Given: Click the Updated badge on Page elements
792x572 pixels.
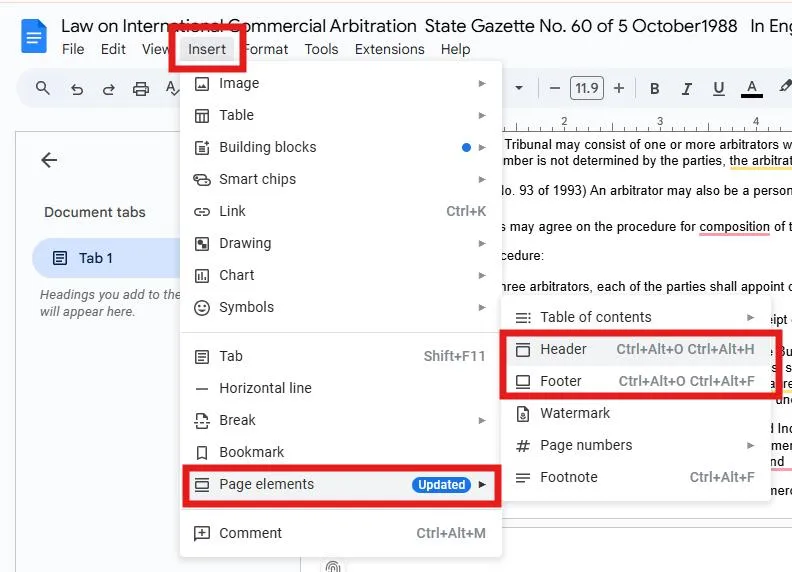Looking at the screenshot, I should [x=441, y=485].
